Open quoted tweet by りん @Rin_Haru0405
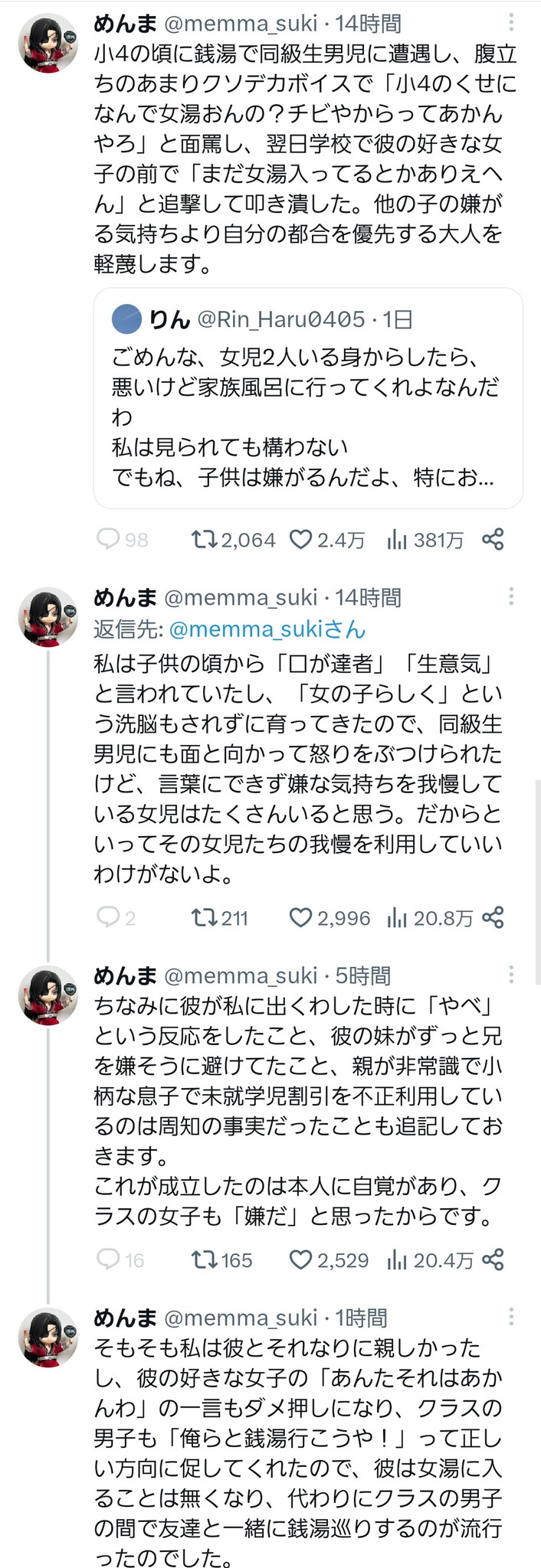Image resolution: width=541 pixels, height=1568 pixels. click(x=307, y=413)
